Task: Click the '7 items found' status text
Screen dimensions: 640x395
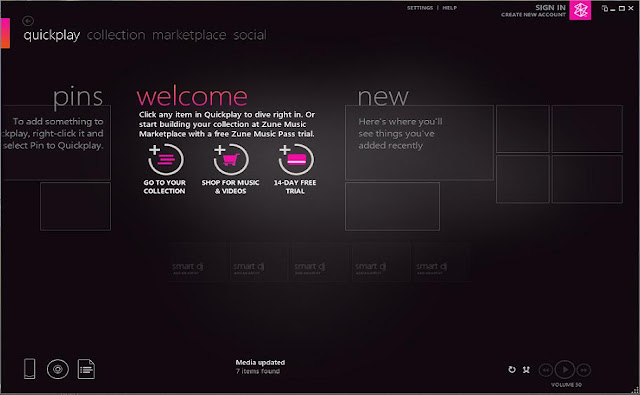Action: (x=258, y=371)
